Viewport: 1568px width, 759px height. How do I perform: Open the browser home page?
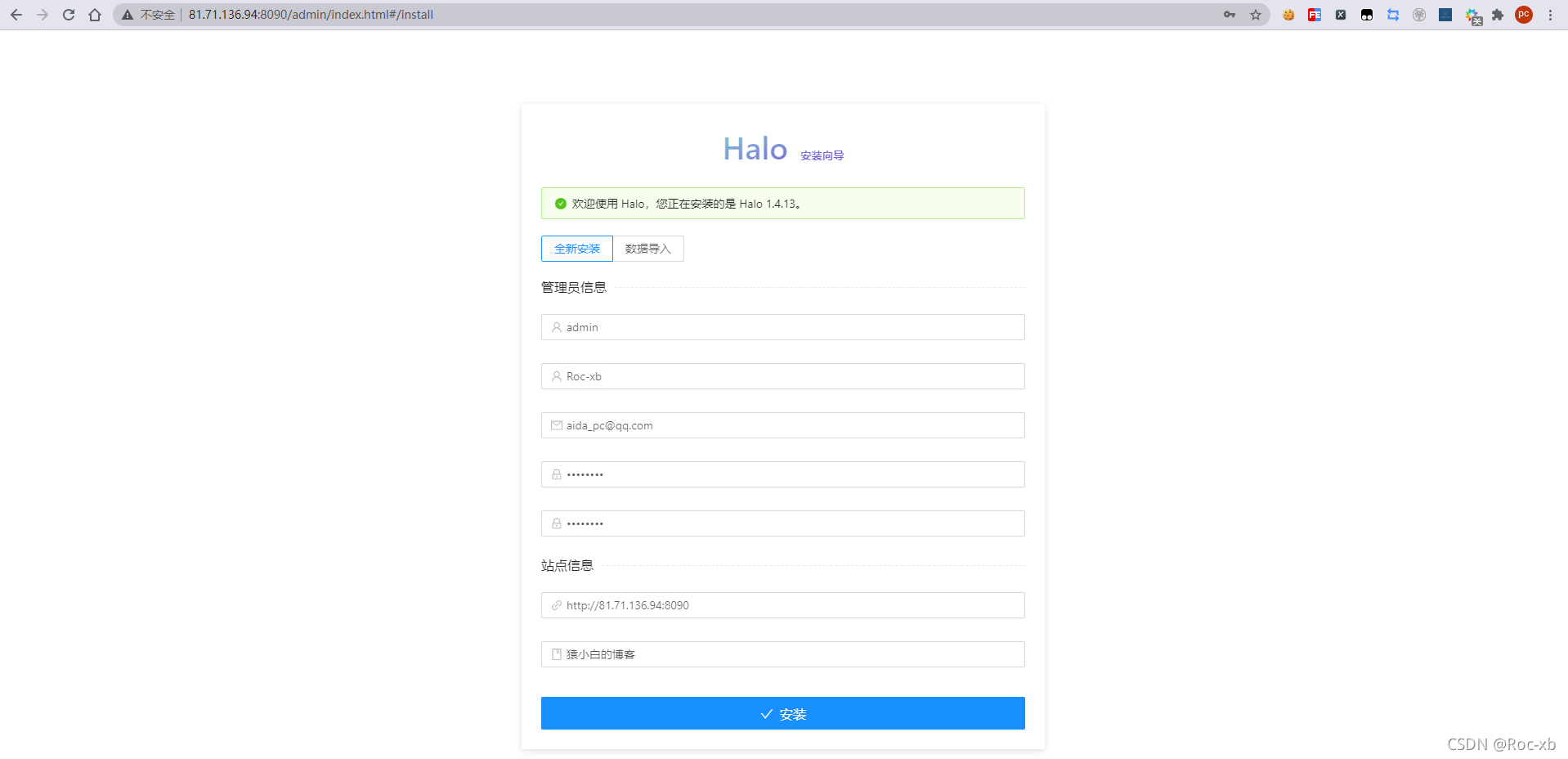(x=95, y=15)
